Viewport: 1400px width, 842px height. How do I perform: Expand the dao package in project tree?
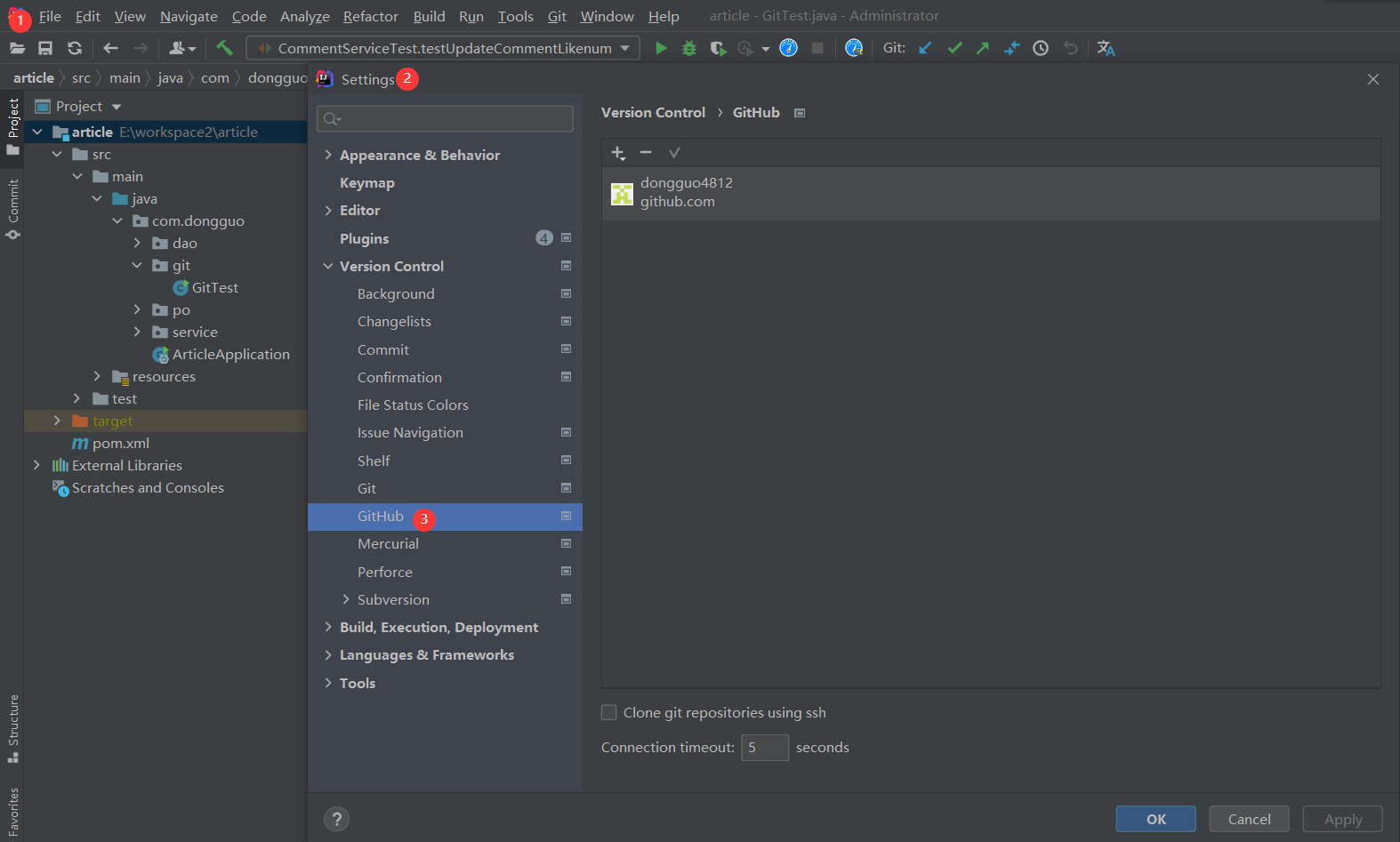coord(137,243)
